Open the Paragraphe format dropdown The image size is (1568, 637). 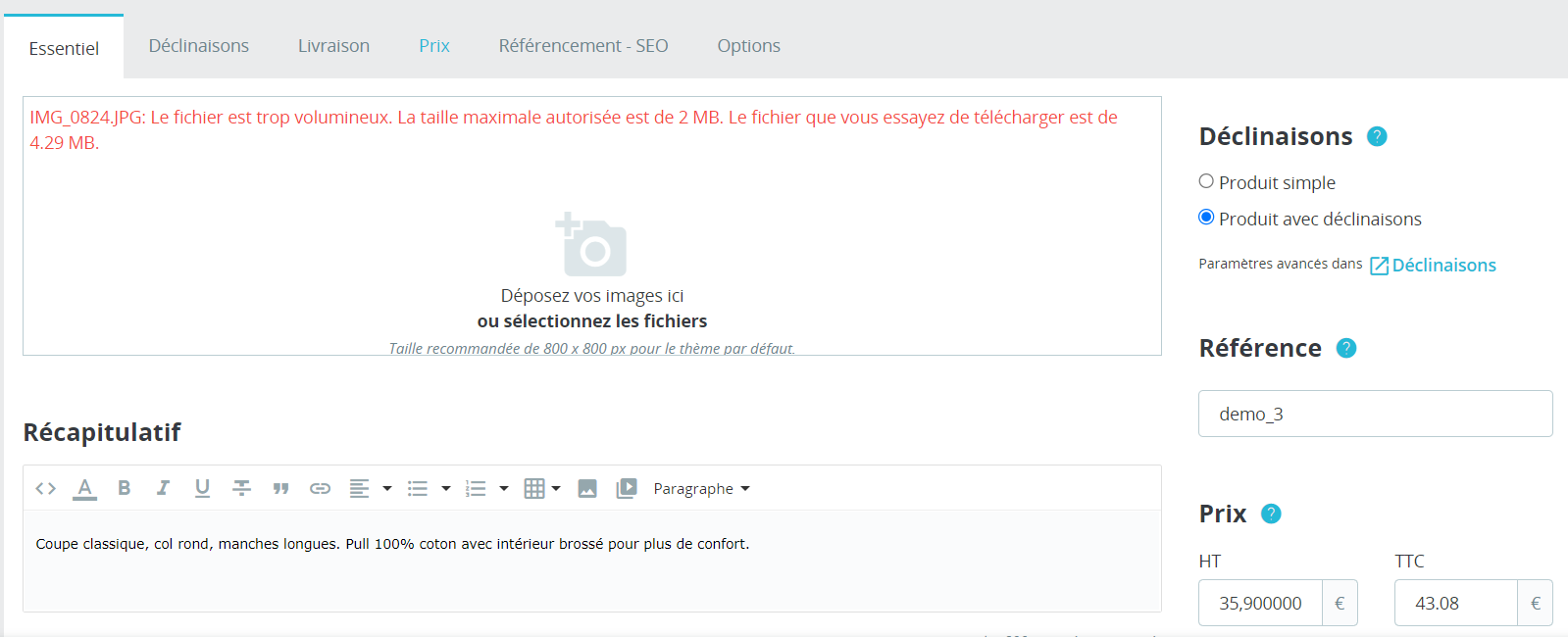[701, 488]
